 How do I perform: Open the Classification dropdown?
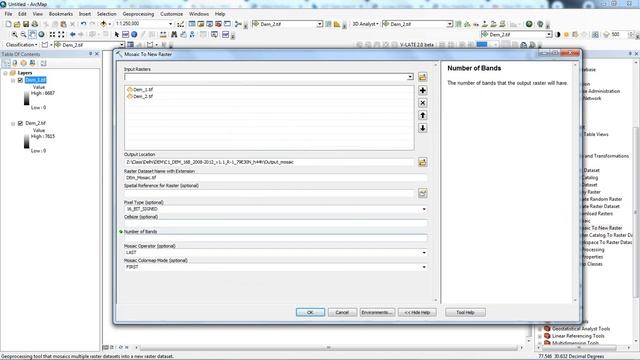[x=22, y=45]
